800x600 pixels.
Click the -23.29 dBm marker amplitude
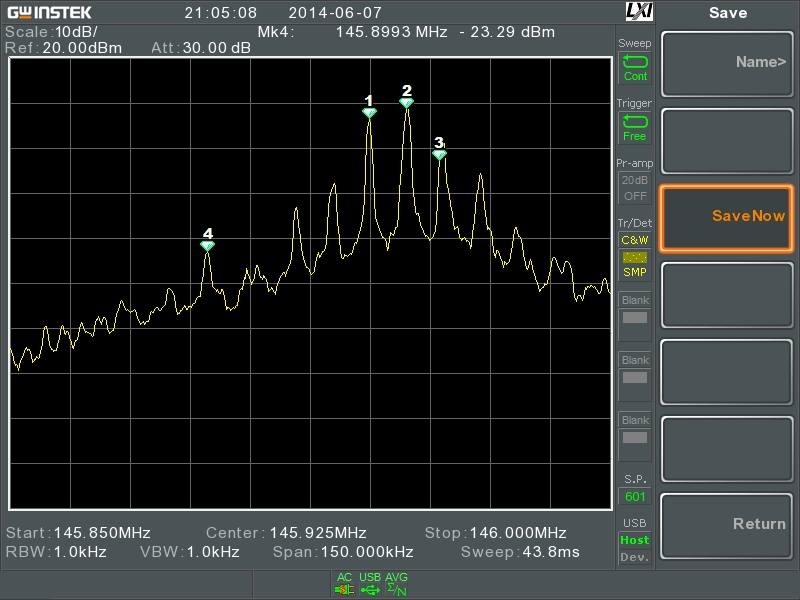point(507,32)
